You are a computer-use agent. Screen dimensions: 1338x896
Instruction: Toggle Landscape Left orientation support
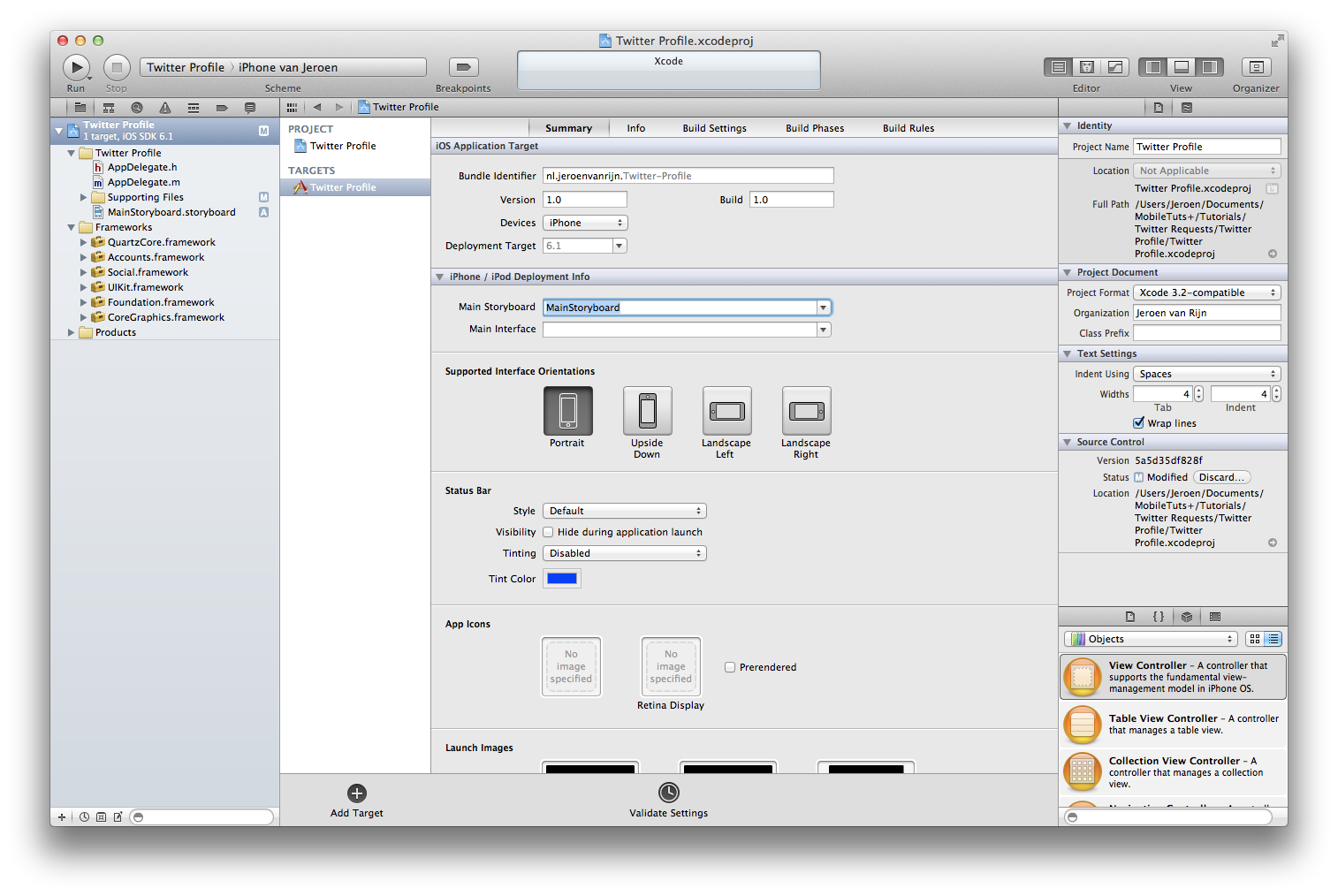coord(726,411)
